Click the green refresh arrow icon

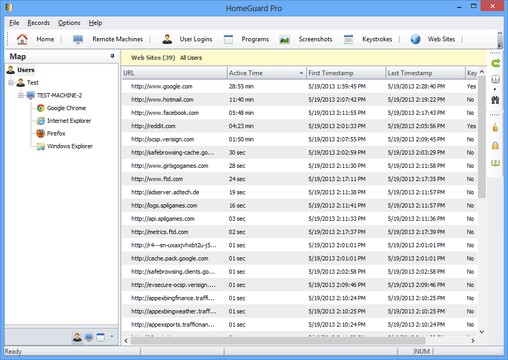[x=496, y=63]
